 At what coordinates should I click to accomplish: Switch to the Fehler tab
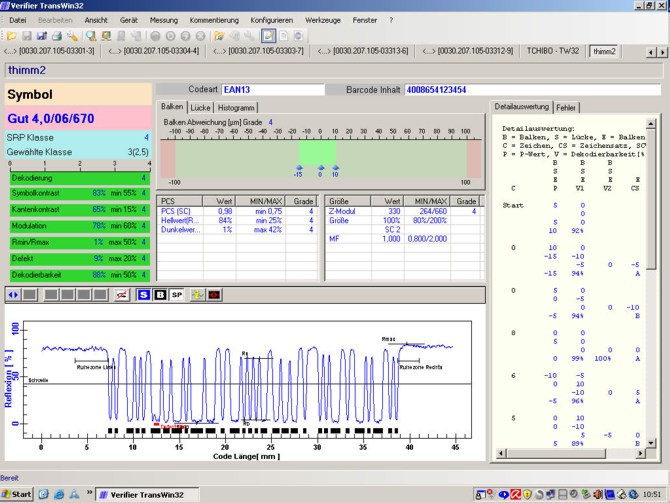pyautogui.click(x=566, y=108)
